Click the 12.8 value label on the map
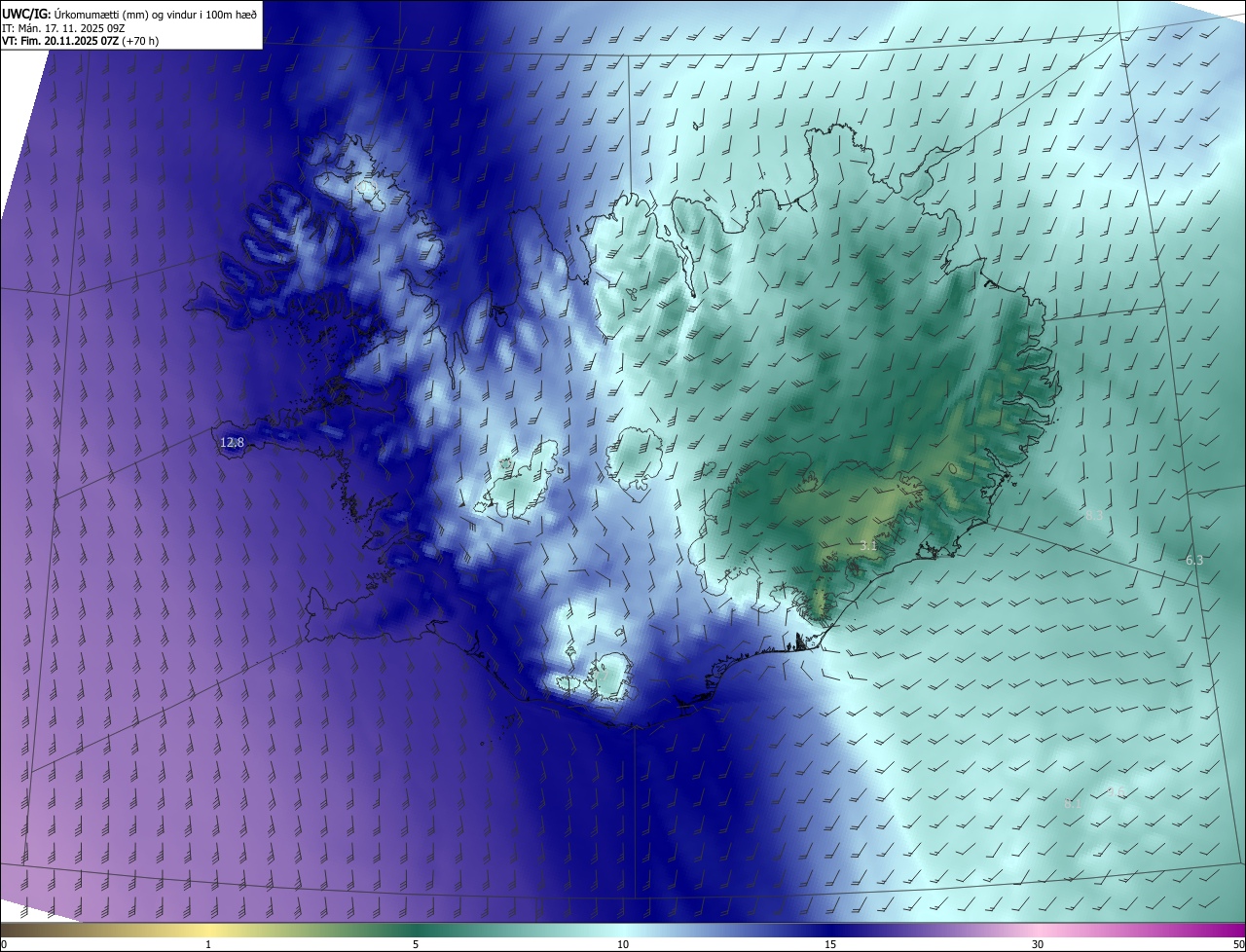 click(232, 442)
